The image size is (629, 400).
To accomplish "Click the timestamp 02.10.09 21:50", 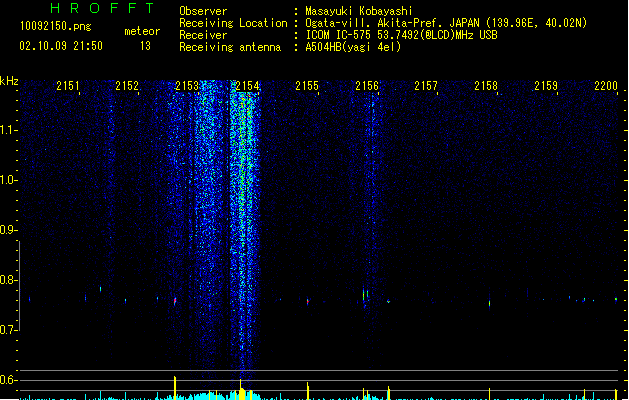I will [61, 46].
